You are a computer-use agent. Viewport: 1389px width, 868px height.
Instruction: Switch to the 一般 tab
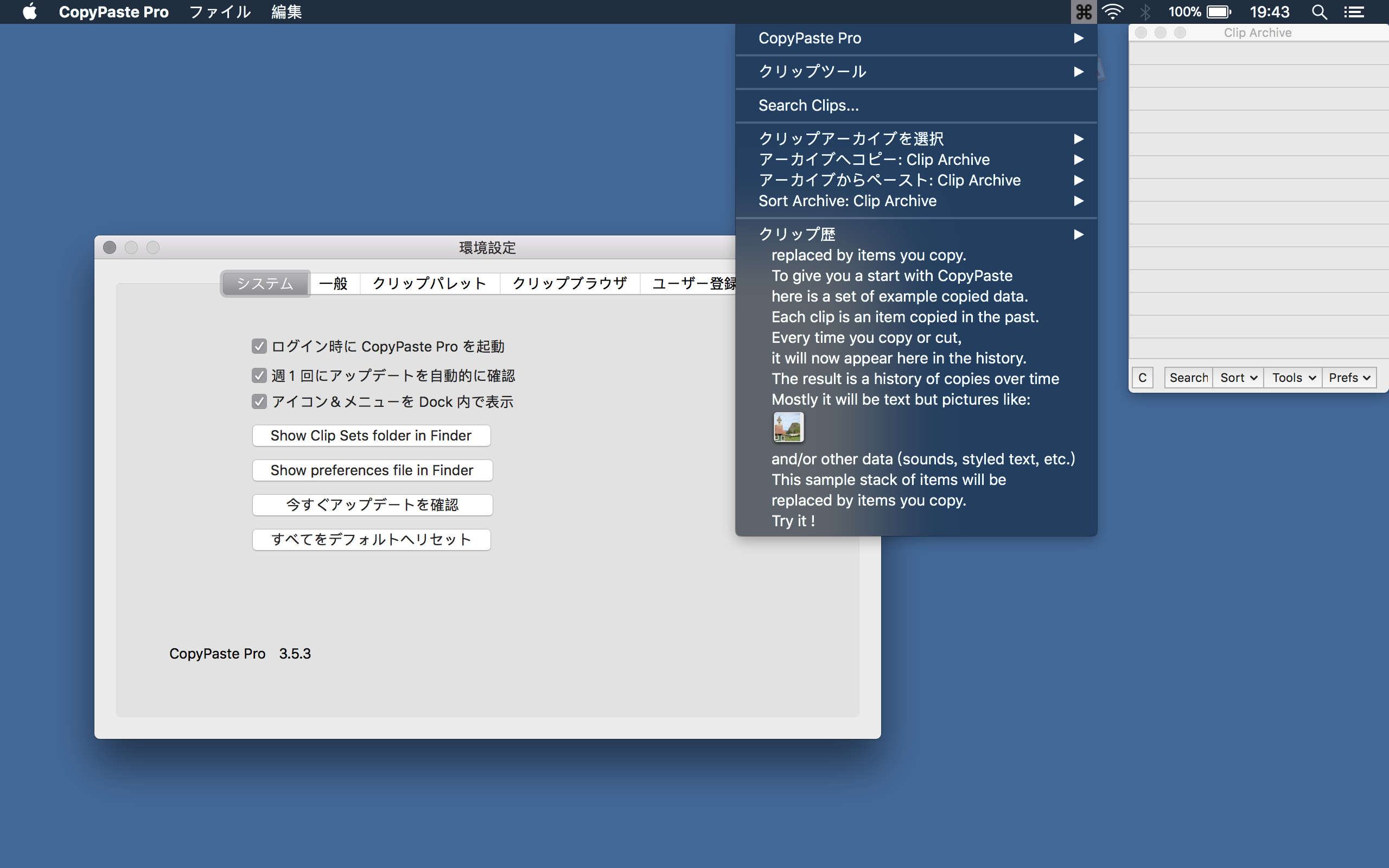tap(334, 284)
